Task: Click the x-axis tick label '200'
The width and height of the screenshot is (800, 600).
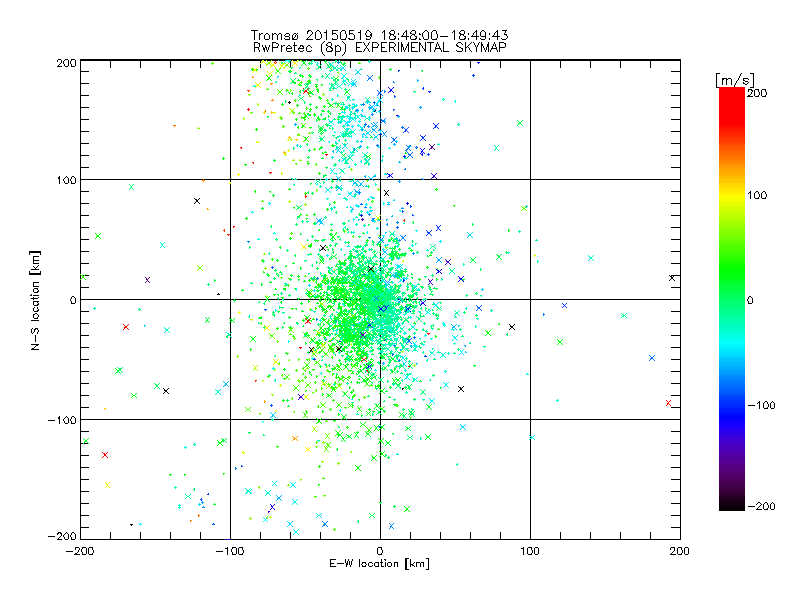Action: [680, 551]
